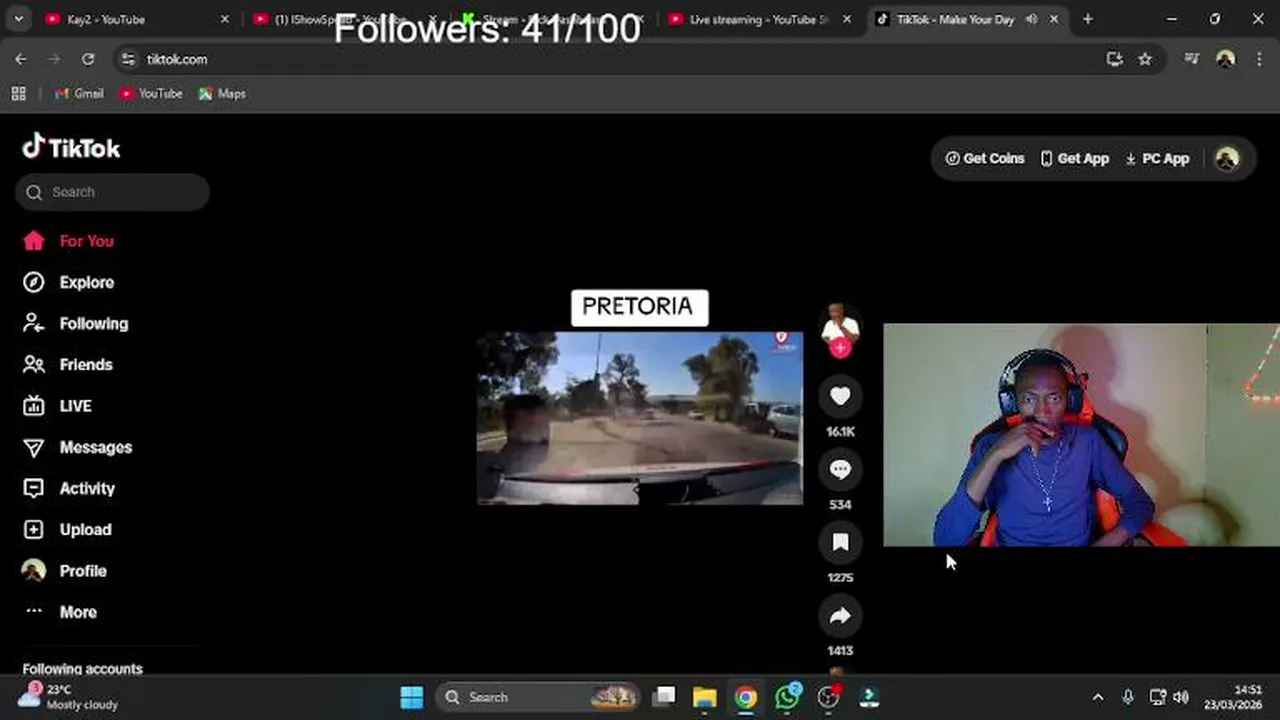Open Task View in taskbar
This screenshot has height=720, width=1280.
point(664,697)
